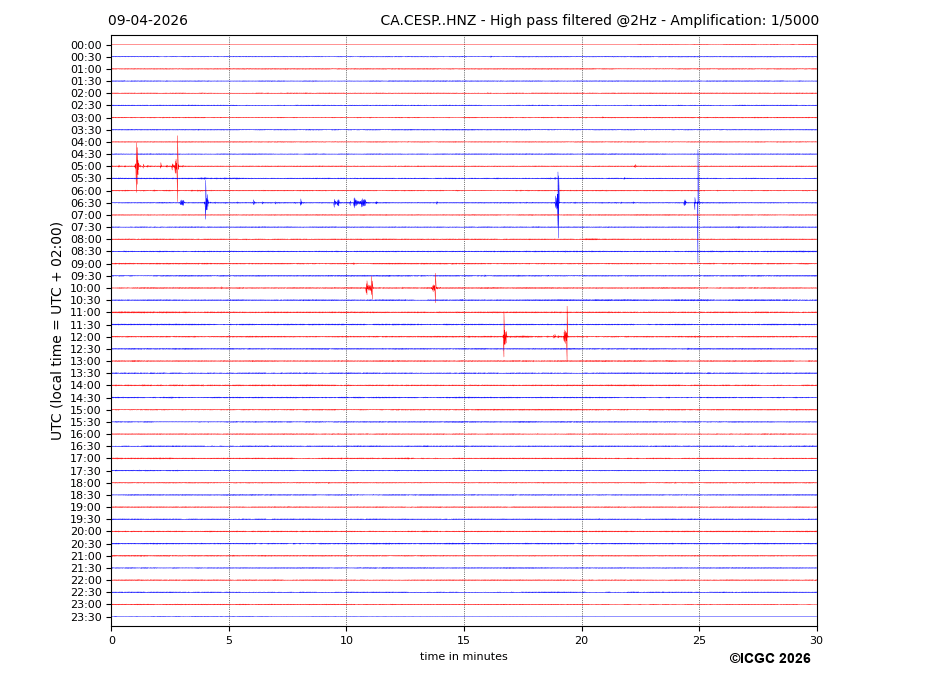Click the red event near minute 11 at 10:00
This screenshot has width=927, height=696.
tap(370, 288)
